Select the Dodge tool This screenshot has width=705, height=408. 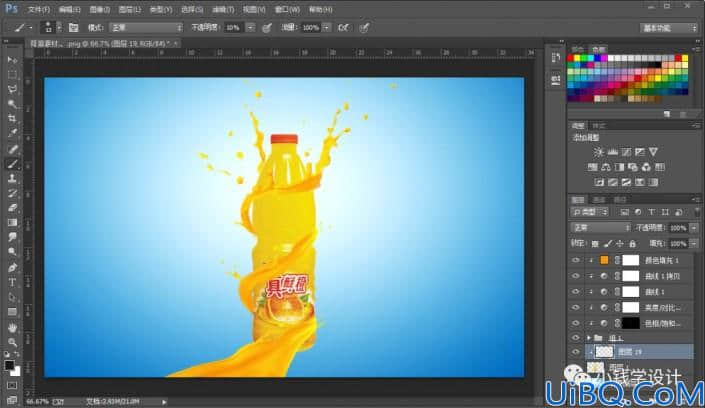pyautogui.click(x=12, y=252)
